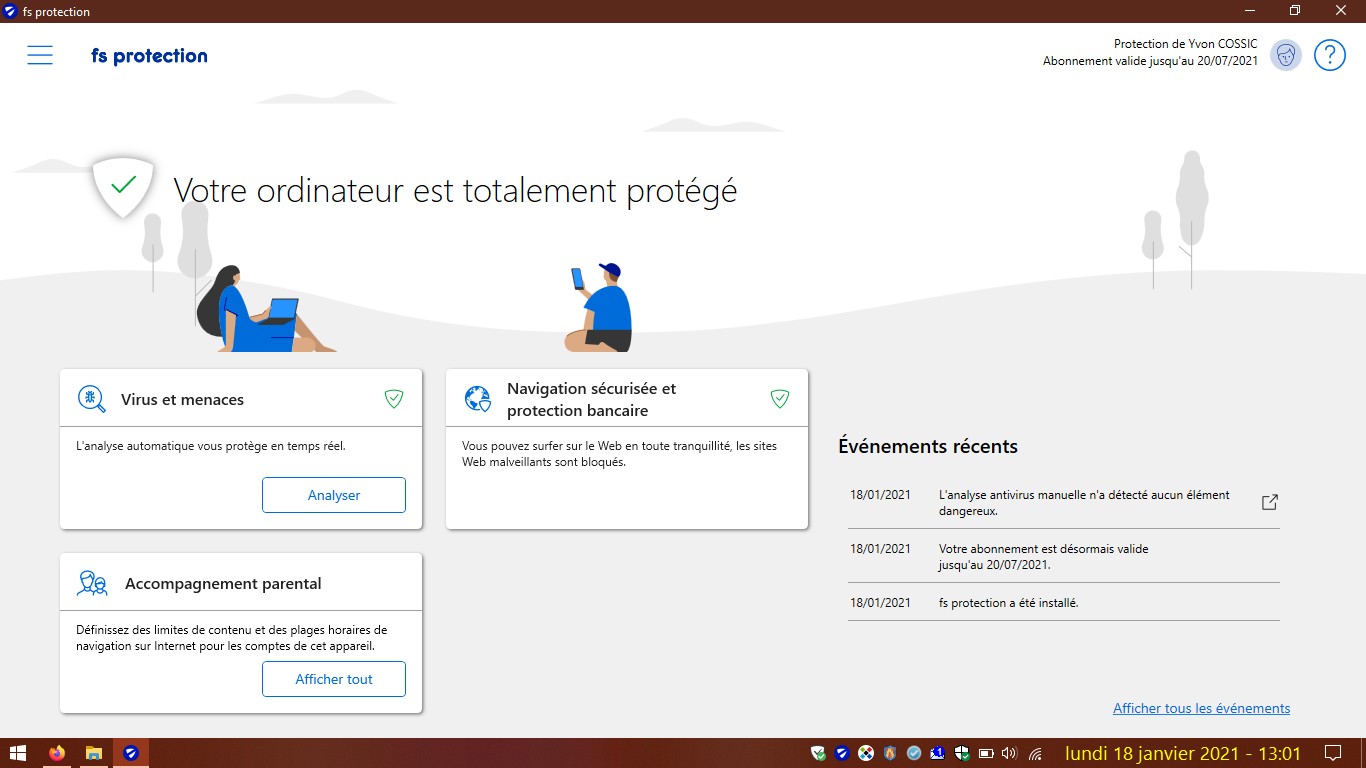
Task: Open the Virus et menaces card title
Action: click(x=182, y=399)
